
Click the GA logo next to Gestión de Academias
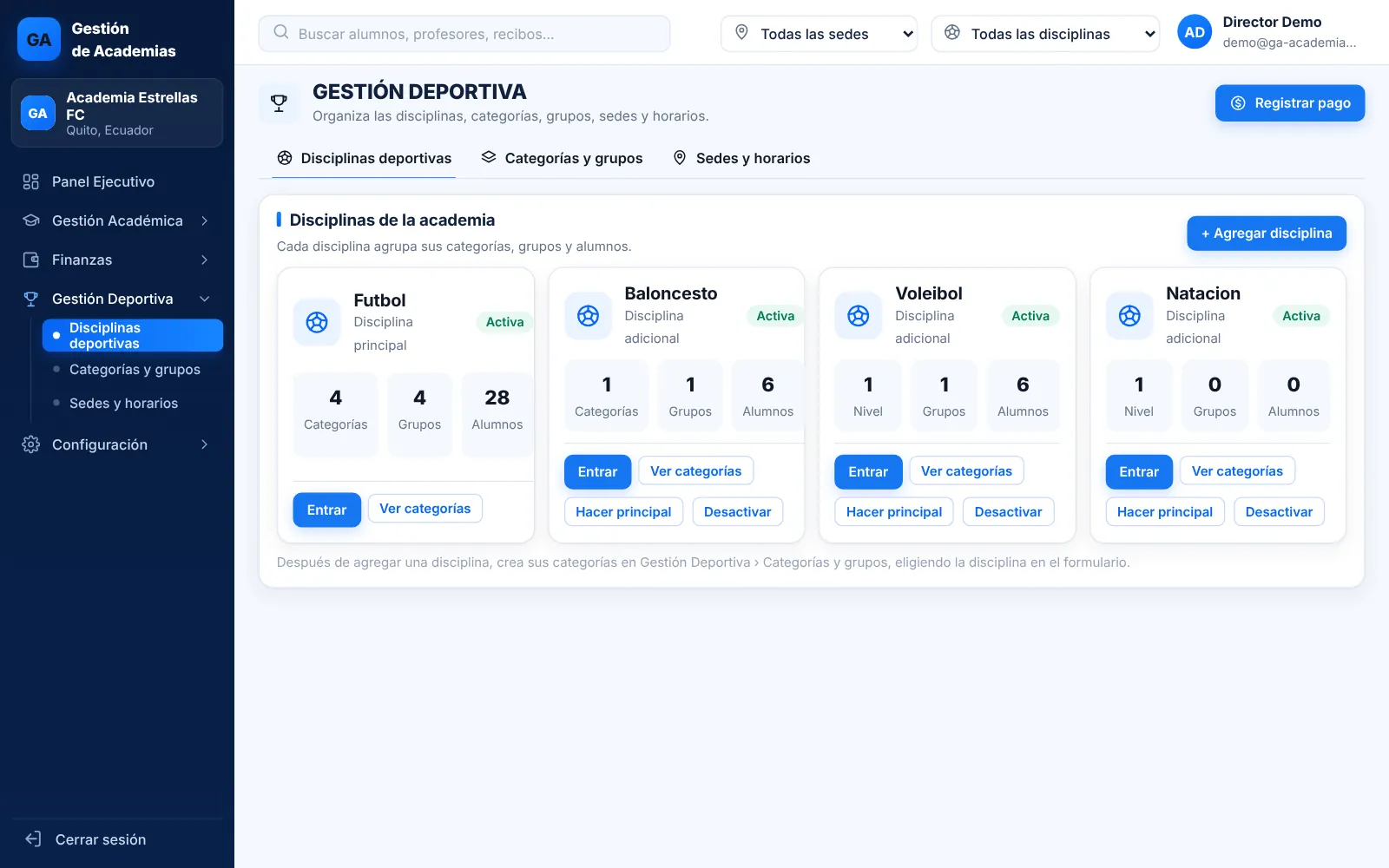click(39, 39)
